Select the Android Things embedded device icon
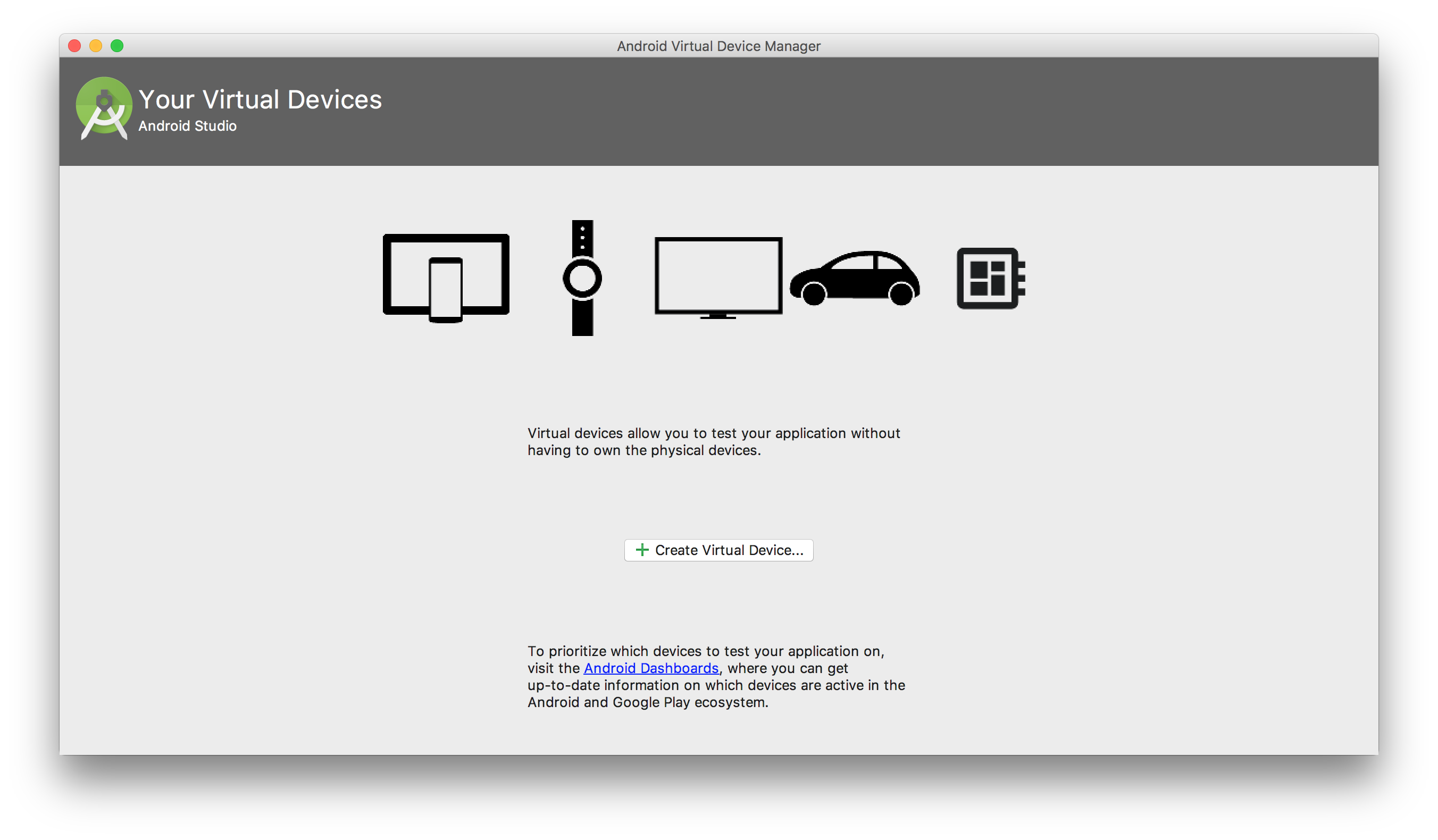Image resolution: width=1438 pixels, height=840 pixels. (x=989, y=279)
